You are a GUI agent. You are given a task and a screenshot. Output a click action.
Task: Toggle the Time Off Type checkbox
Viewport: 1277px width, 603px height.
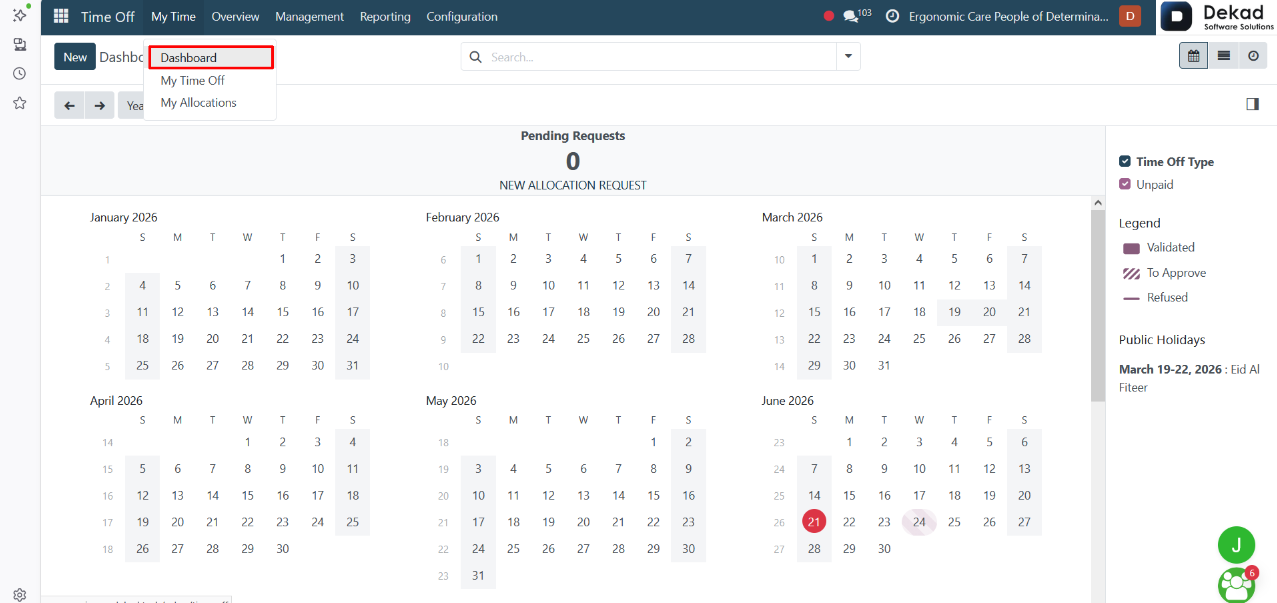pos(1125,161)
